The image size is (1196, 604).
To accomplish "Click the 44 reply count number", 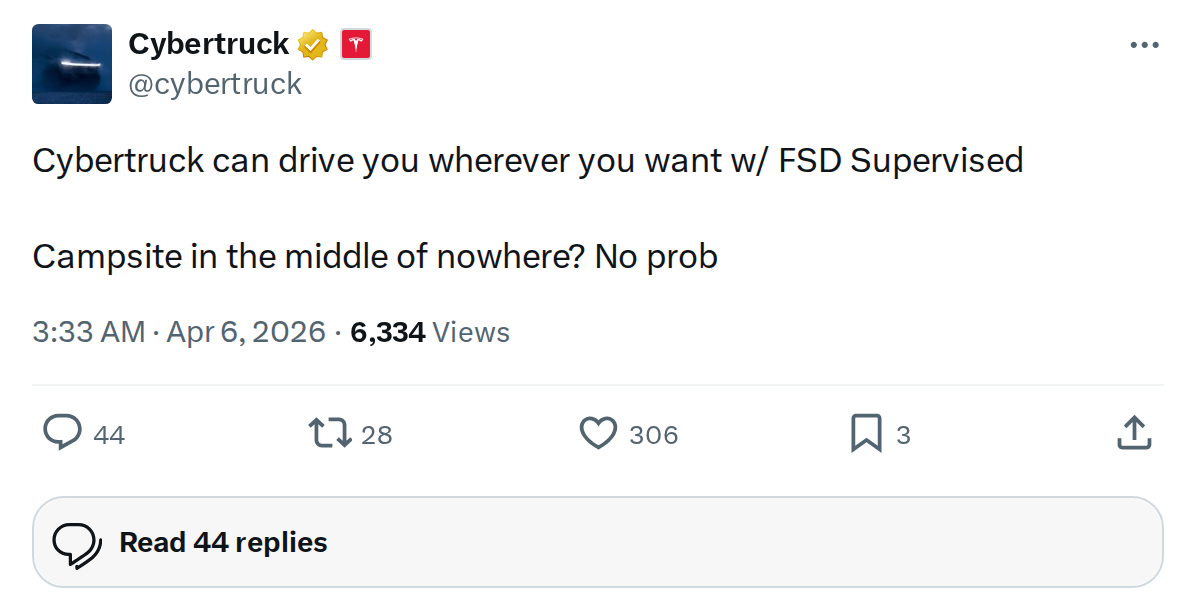I will click(109, 435).
